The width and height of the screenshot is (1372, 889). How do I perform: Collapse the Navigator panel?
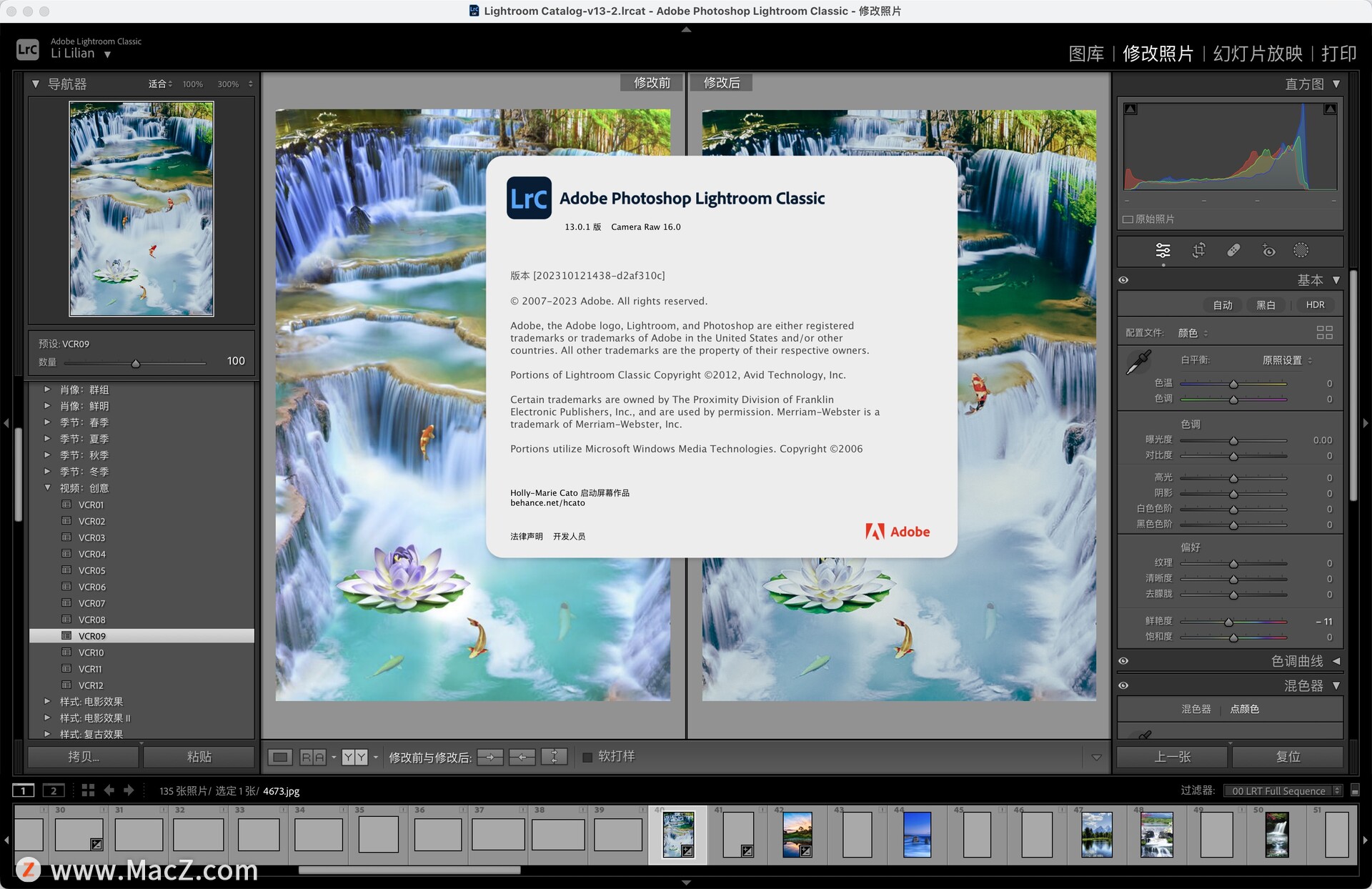click(36, 84)
